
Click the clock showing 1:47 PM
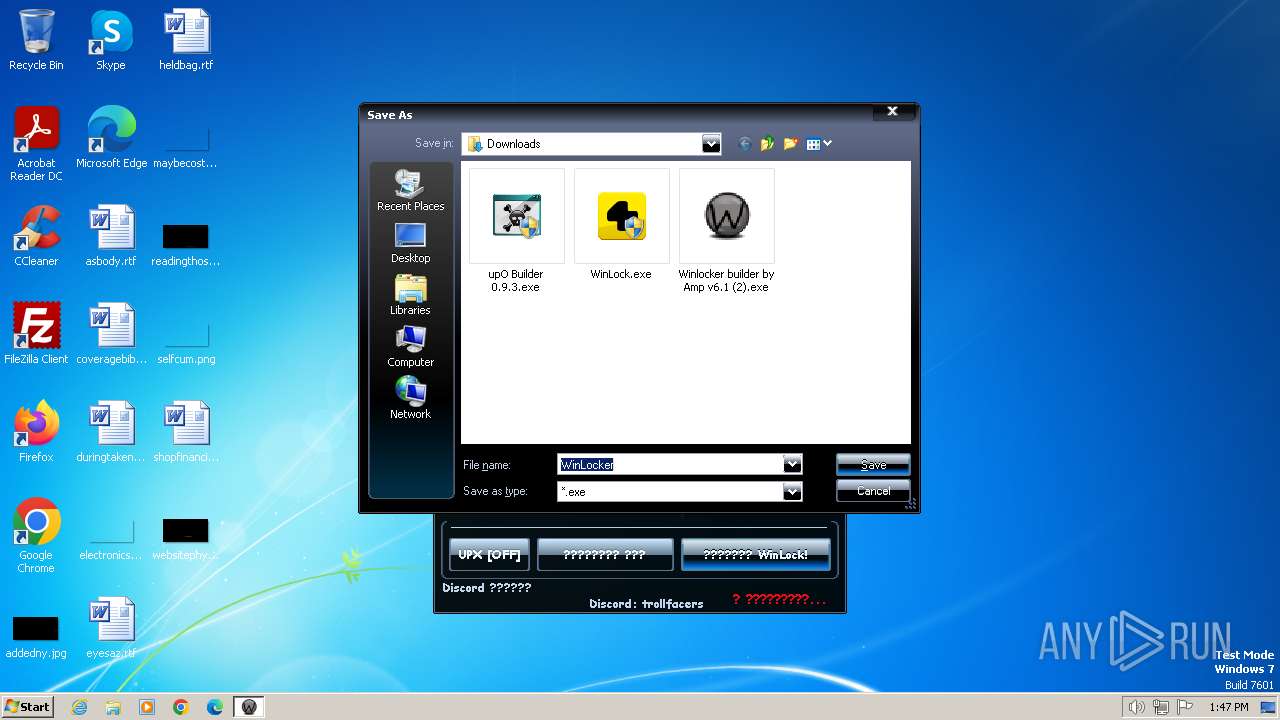[x=1228, y=707]
